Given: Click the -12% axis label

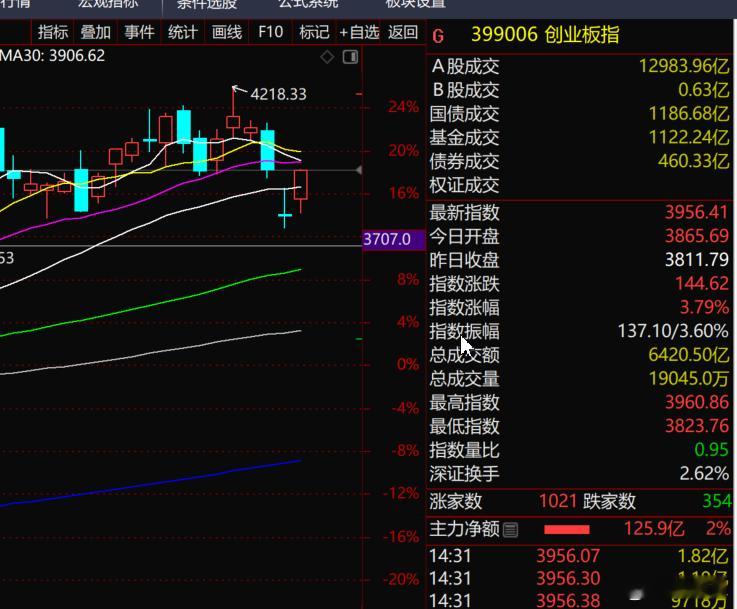Looking at the screenshot, I should 401,493.
